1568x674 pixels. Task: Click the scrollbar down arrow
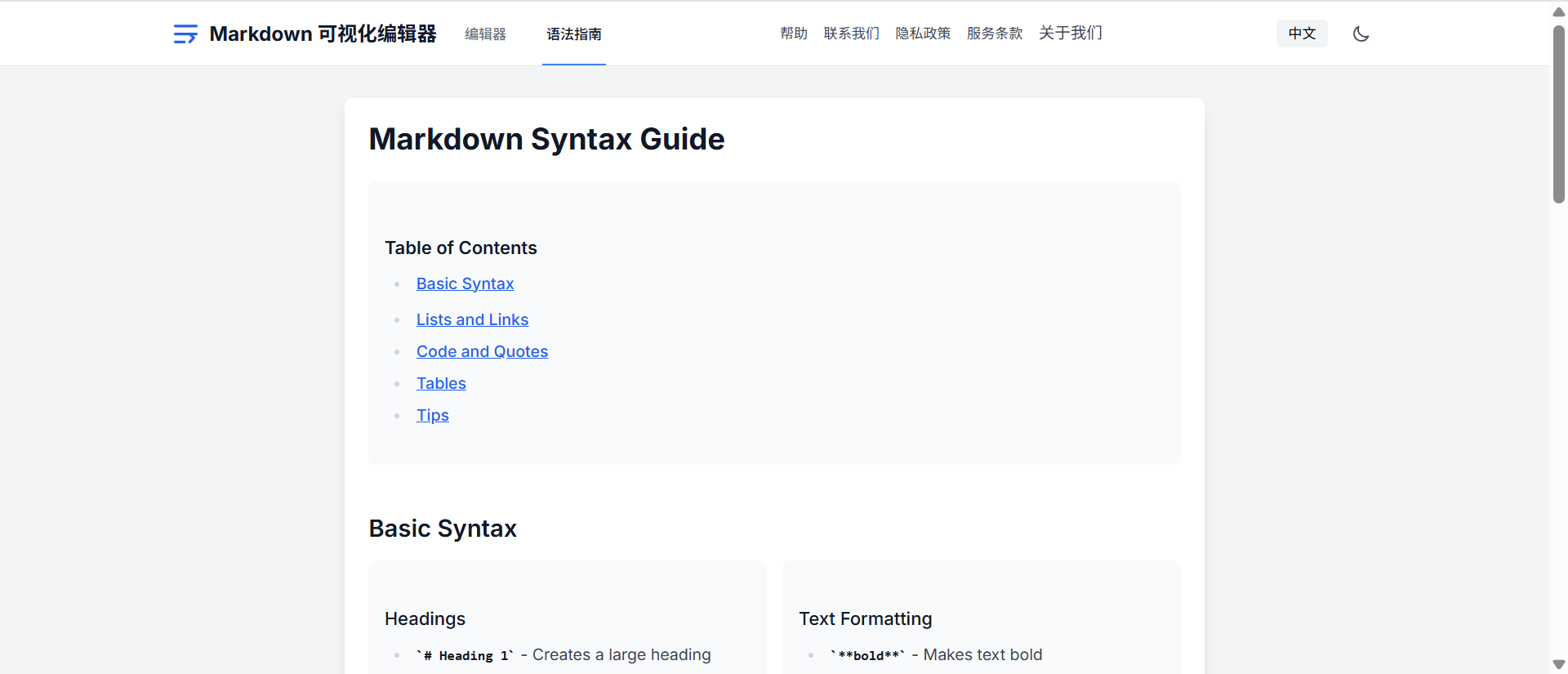coord(1558,664)
